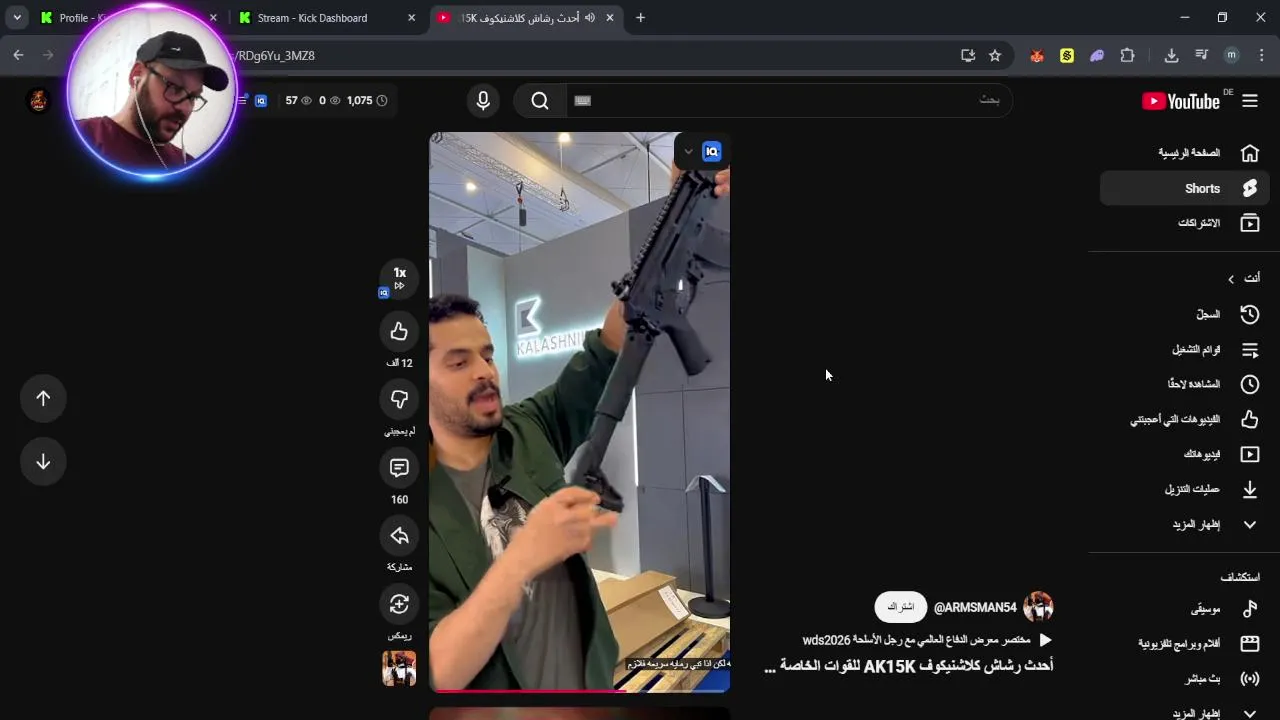
Task: Open the media control toolbar button
Action: pos(1202,56)
